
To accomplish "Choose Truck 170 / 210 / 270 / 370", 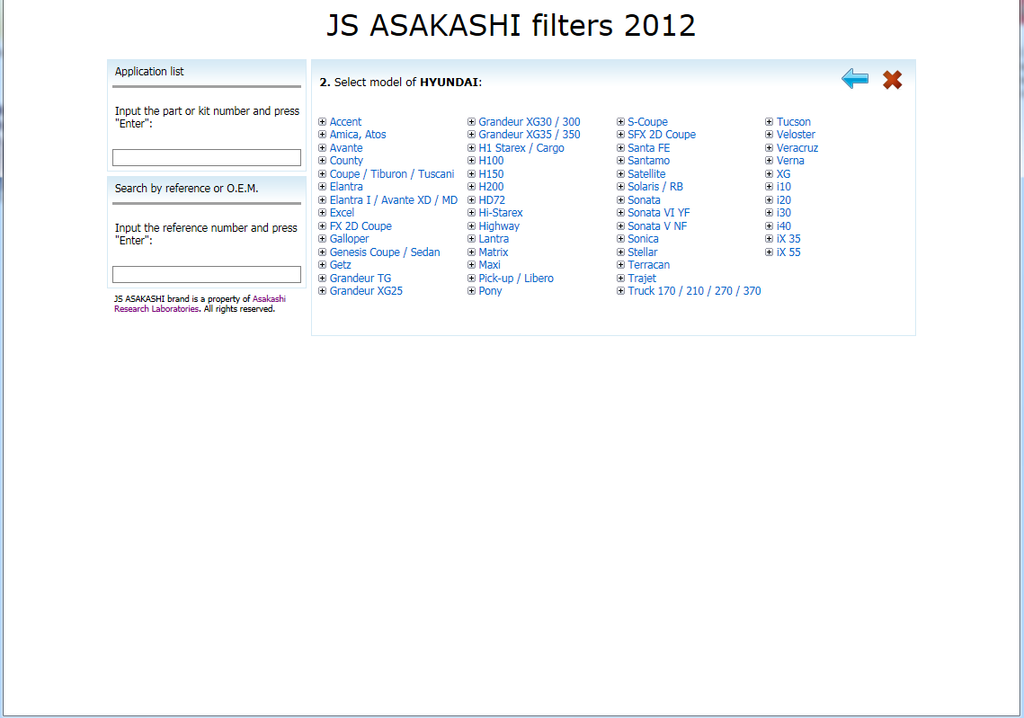I will pyautogui.click(x=694, y=291).
